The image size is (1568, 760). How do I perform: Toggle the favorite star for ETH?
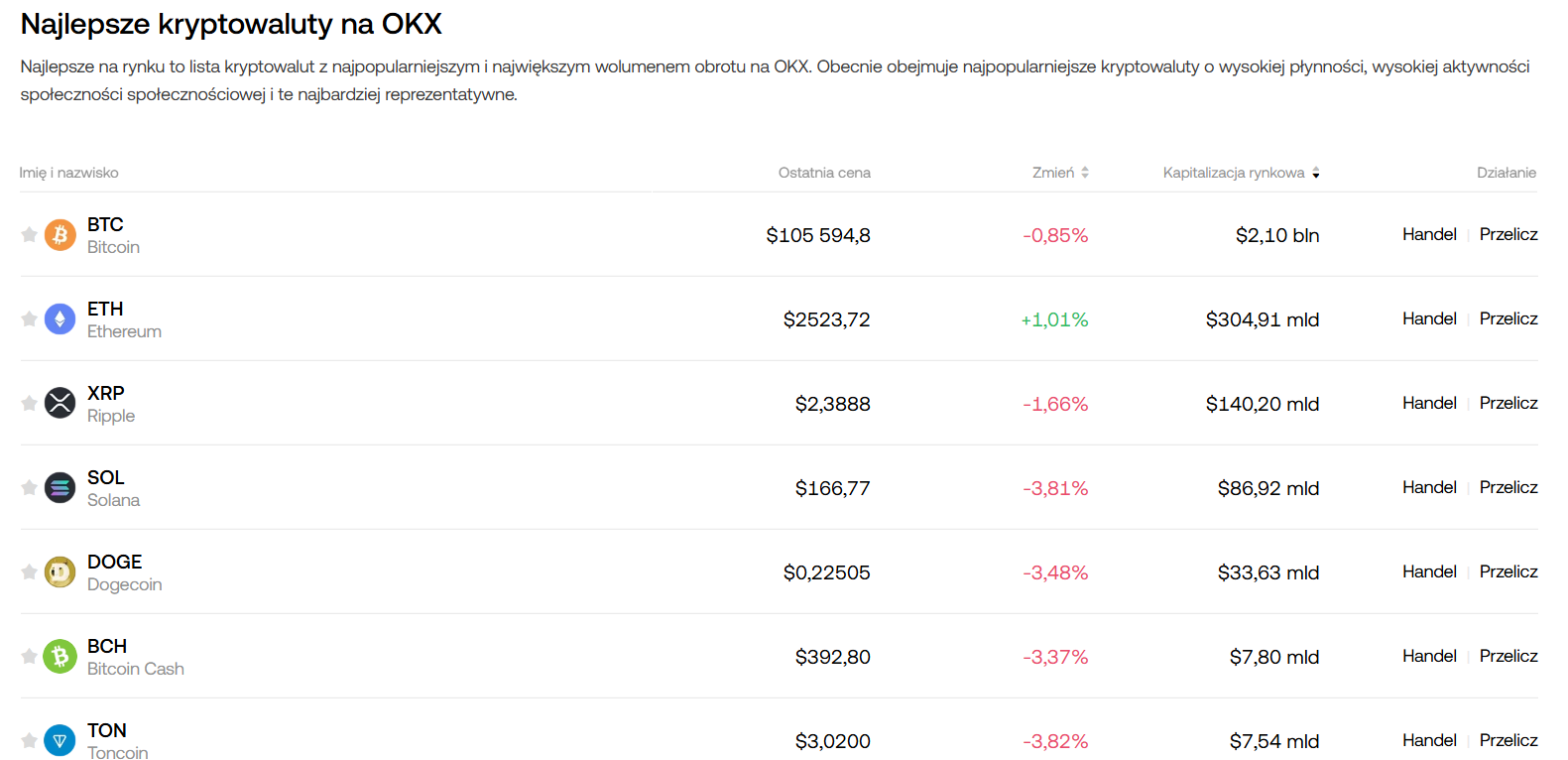[29, 319]
